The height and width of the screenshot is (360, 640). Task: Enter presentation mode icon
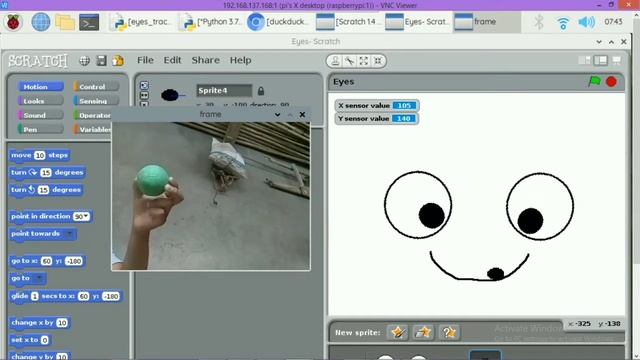(617, 60)
